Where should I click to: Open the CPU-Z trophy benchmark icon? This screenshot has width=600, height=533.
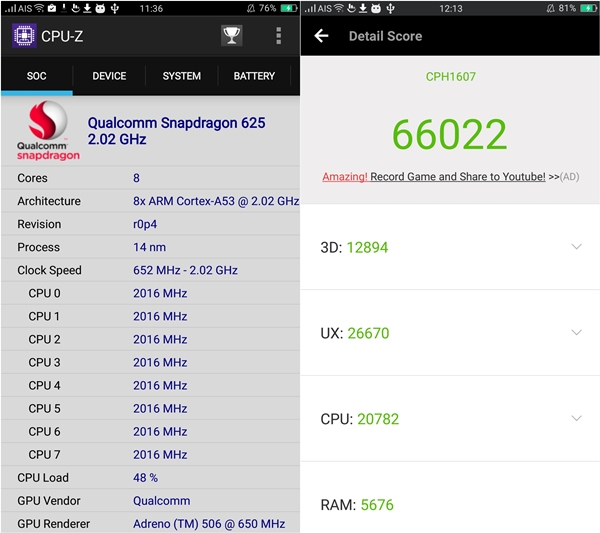[232, 36]
